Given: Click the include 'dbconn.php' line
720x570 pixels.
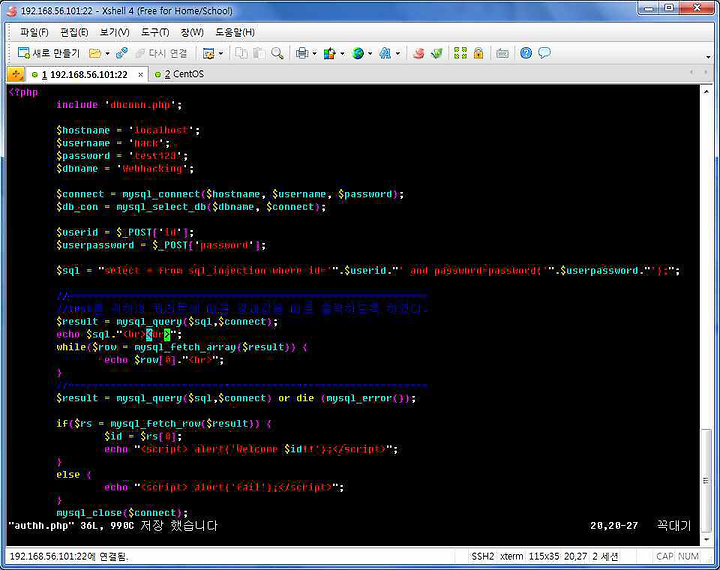Looking at the screenshot, I should tap(119, 105).
